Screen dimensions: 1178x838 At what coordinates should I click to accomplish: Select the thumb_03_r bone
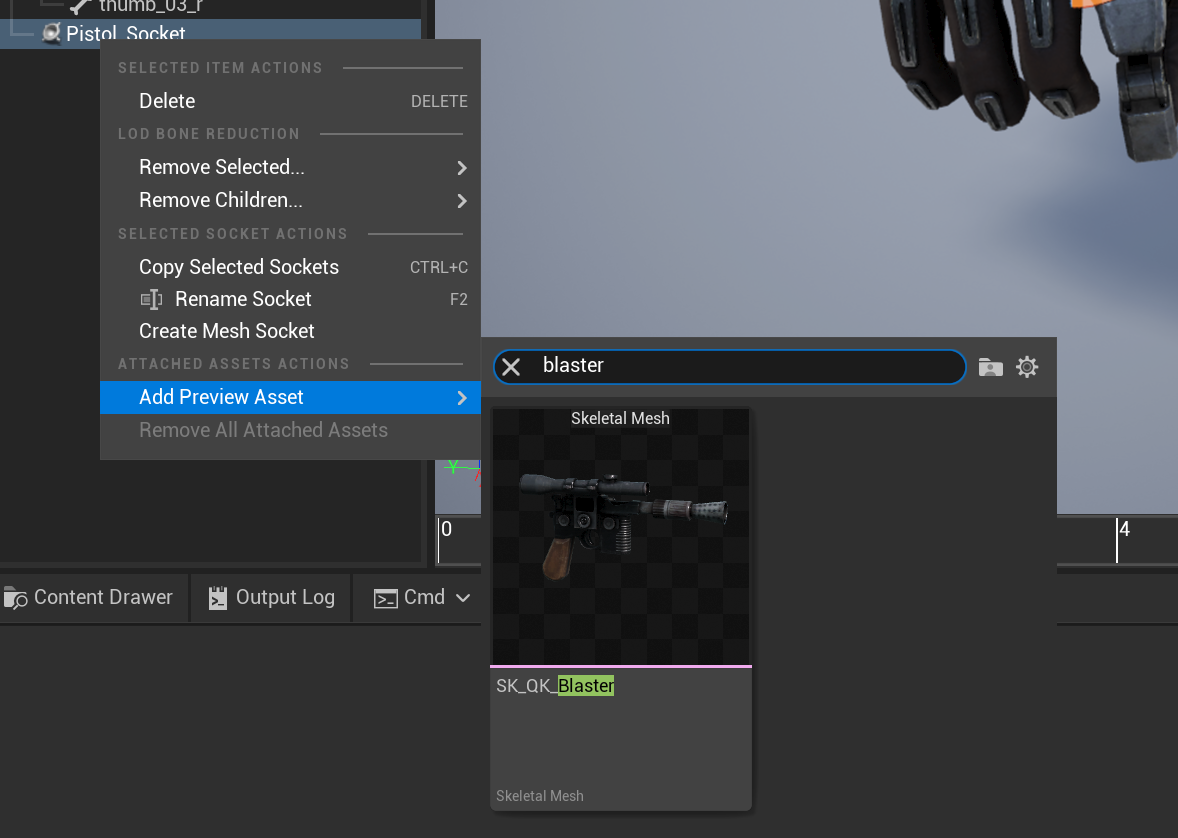[151, 6]
